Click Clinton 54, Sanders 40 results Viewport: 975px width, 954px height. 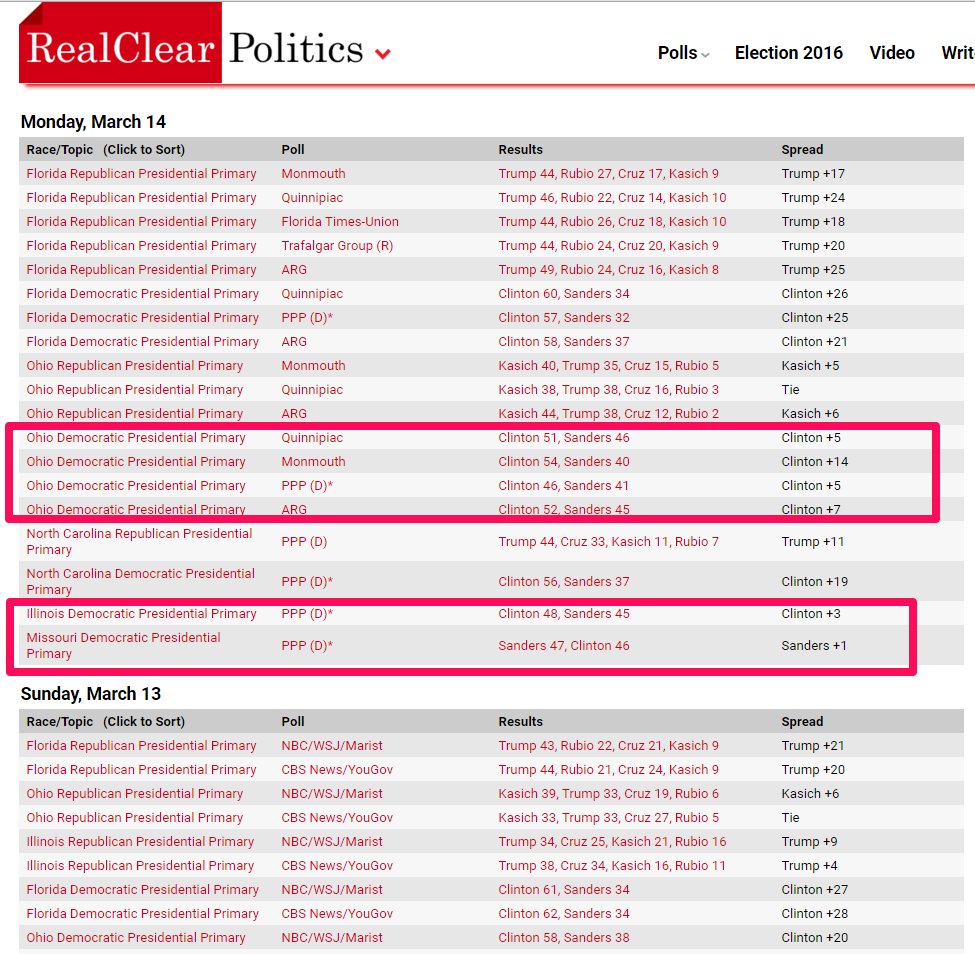(x=564, y=462)
